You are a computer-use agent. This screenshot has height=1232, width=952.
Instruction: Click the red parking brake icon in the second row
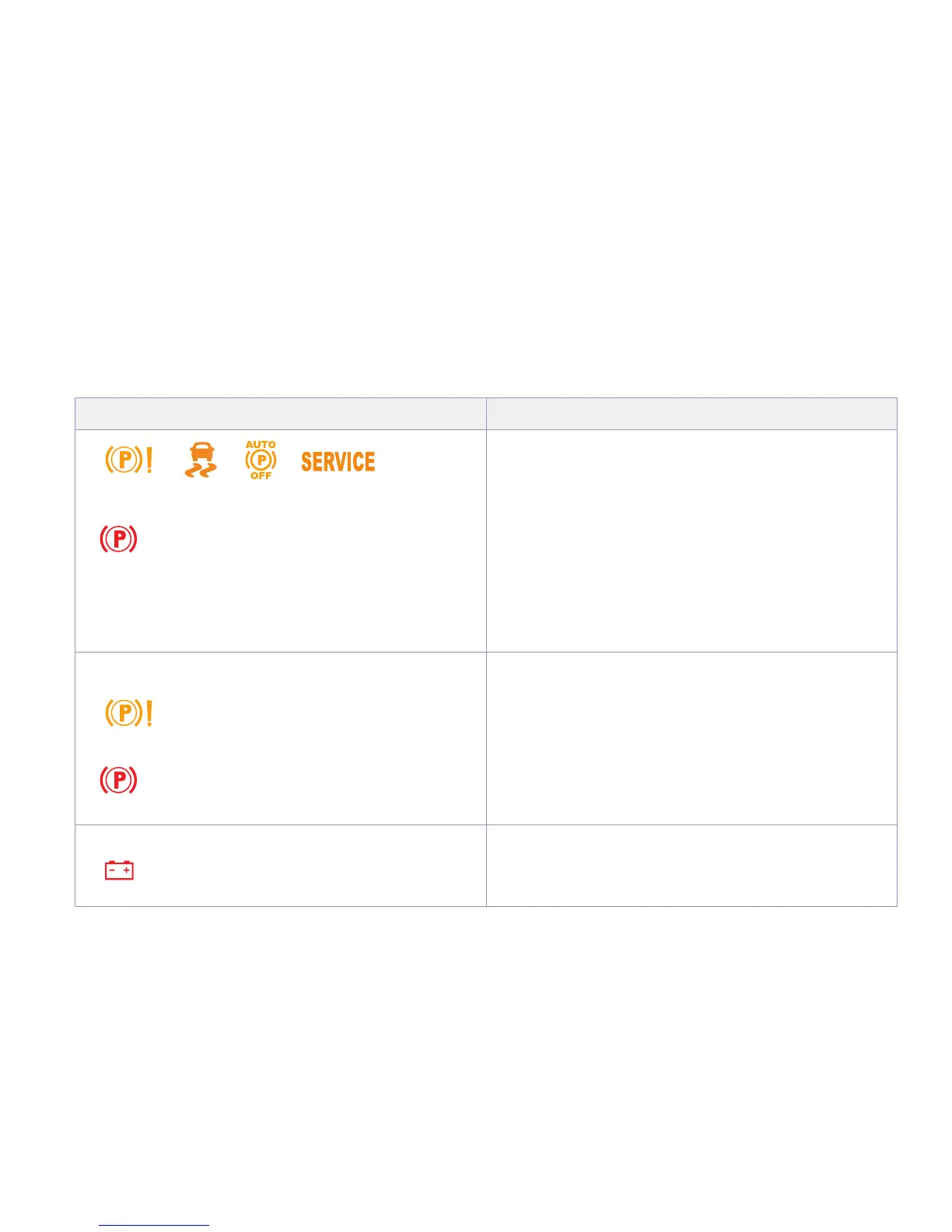[x=118, y=779]
